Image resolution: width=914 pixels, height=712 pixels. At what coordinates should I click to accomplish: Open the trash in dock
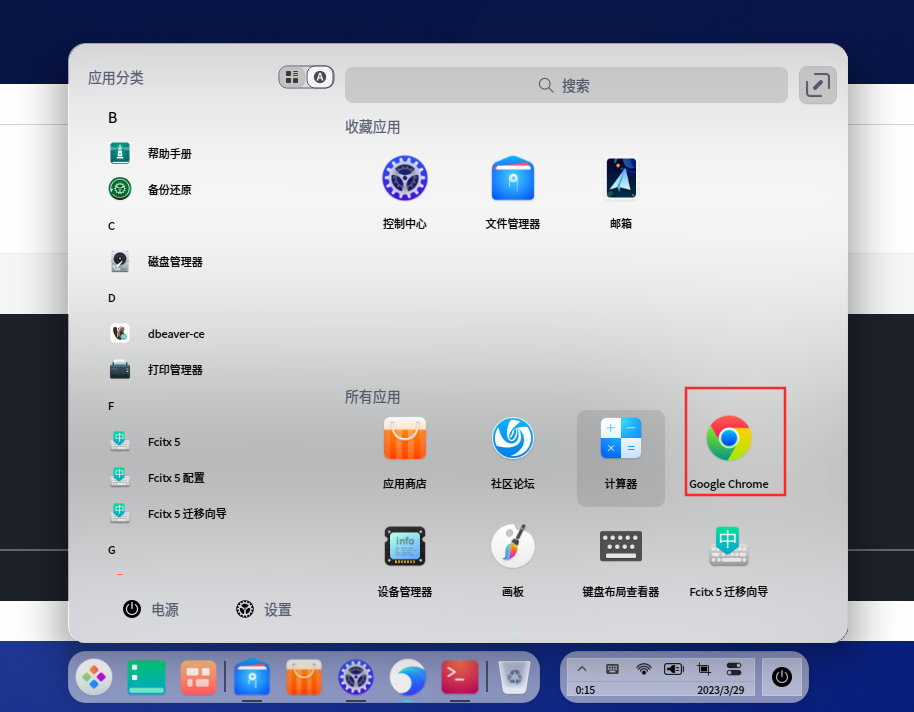tap(515, 677)
